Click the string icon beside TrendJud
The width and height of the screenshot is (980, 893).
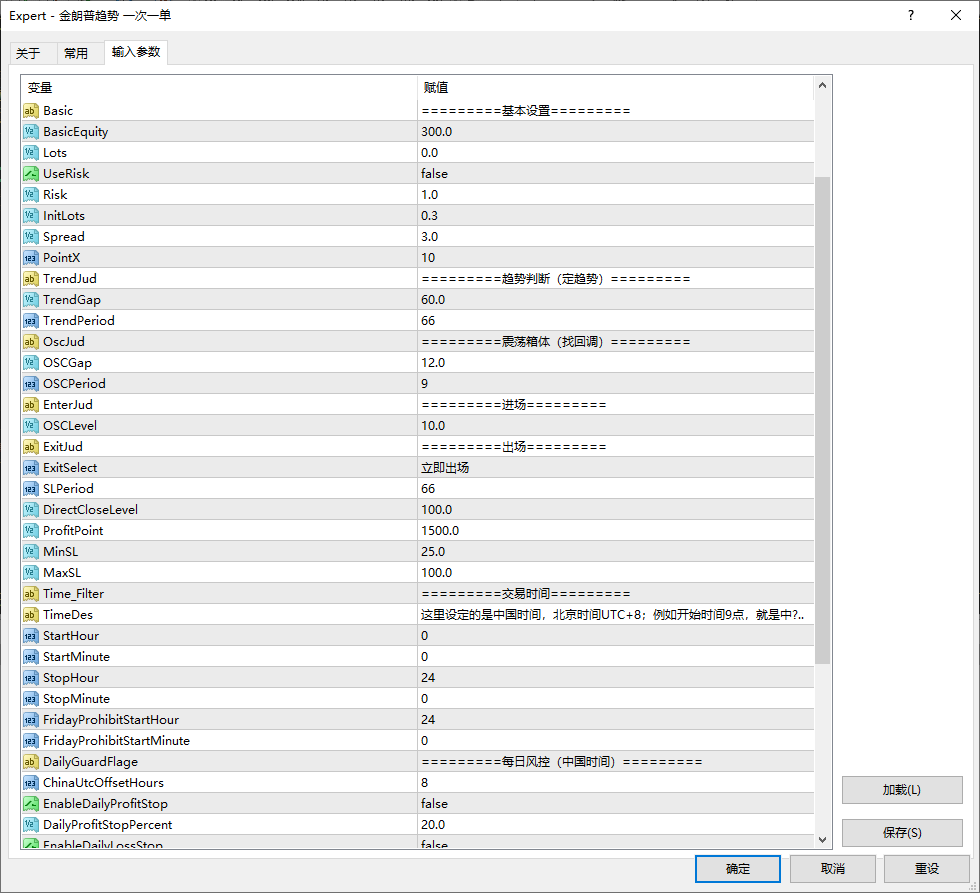31,279
